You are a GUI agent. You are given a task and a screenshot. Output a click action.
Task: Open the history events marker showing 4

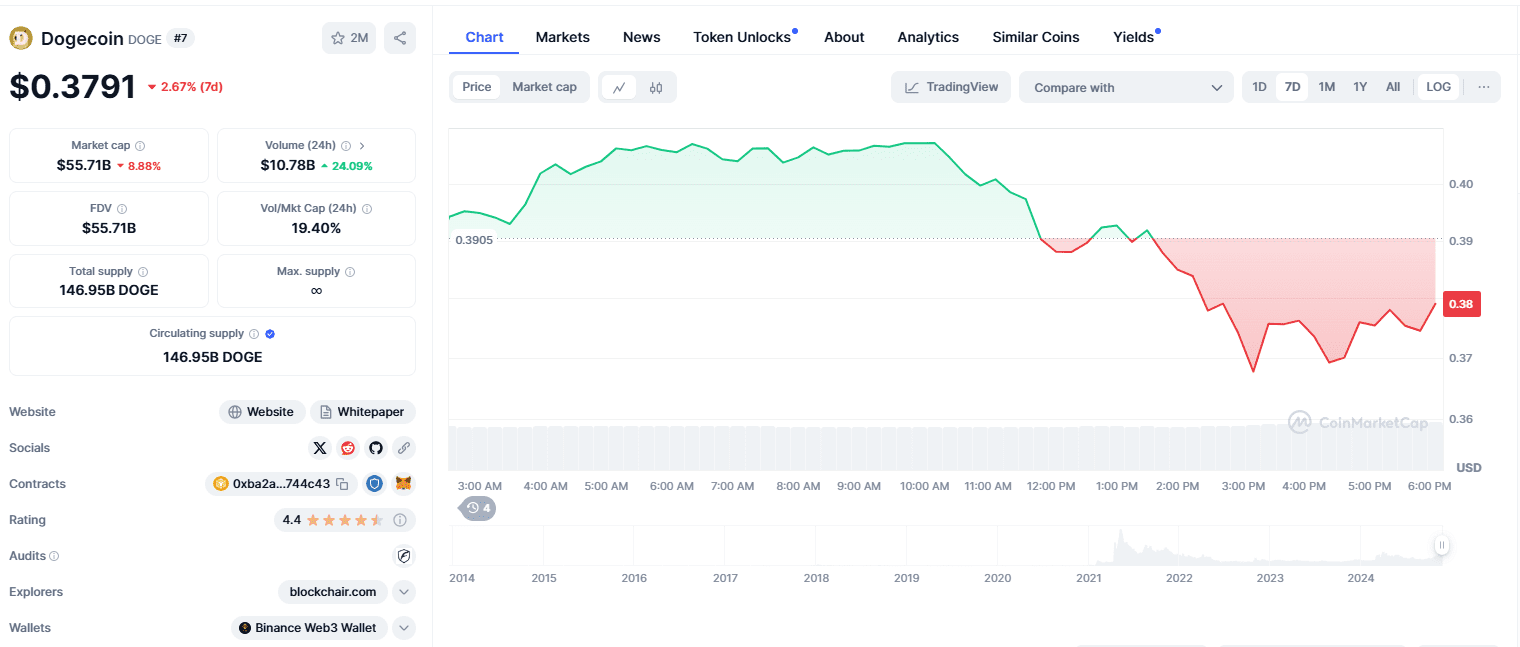pyautogui.click(x=478, y=508)
